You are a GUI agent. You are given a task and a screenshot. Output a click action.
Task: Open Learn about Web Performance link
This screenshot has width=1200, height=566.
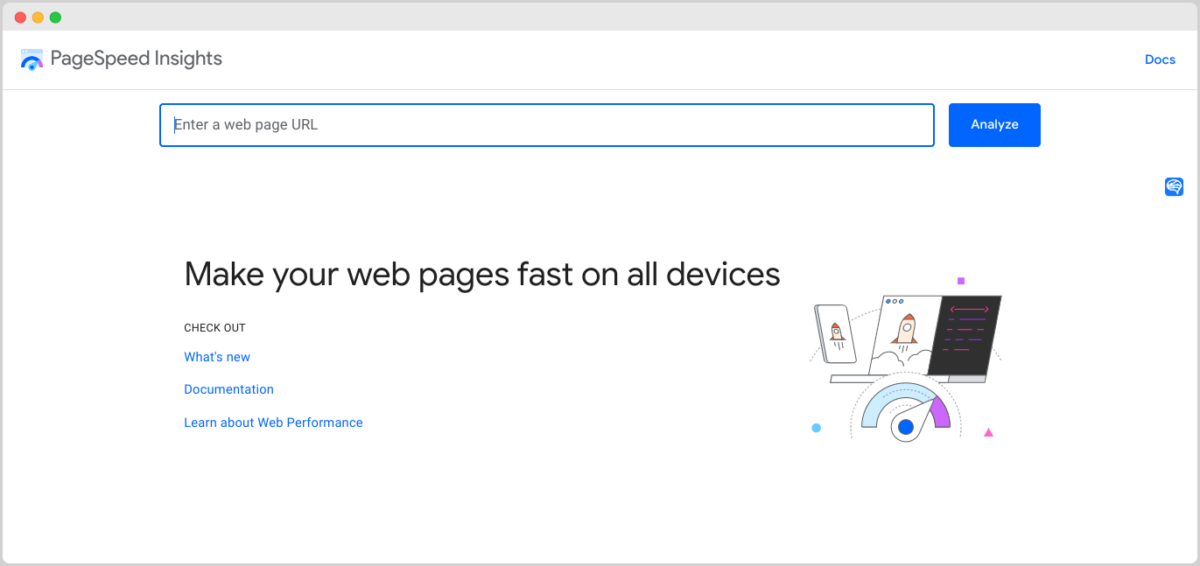coord(273,423)
